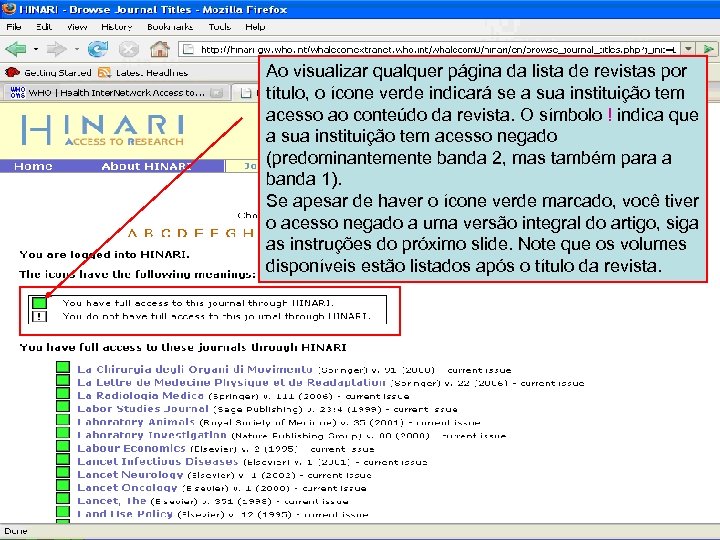Open the address bar history dropdown
The height and width of the screenshot is (540, 720).
pos(688,49)
